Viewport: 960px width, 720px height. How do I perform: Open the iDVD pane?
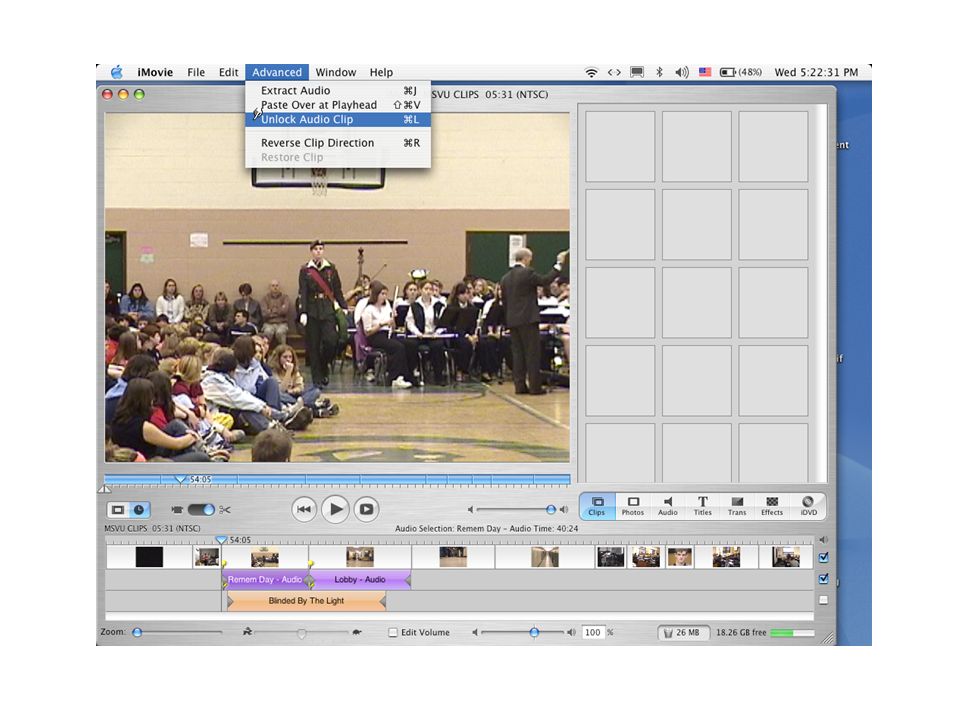[808, 506]
